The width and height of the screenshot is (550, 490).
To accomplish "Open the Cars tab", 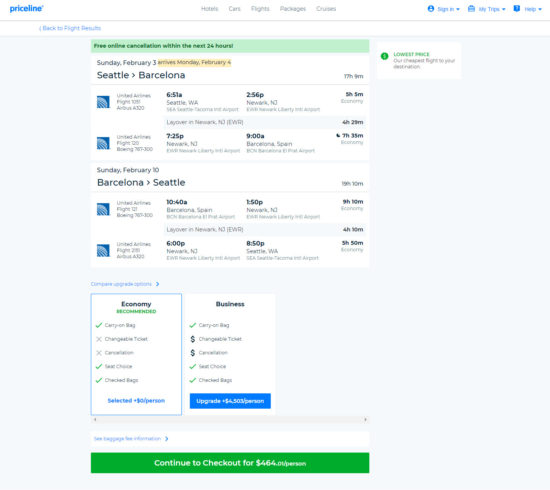I will pos(234,9).
